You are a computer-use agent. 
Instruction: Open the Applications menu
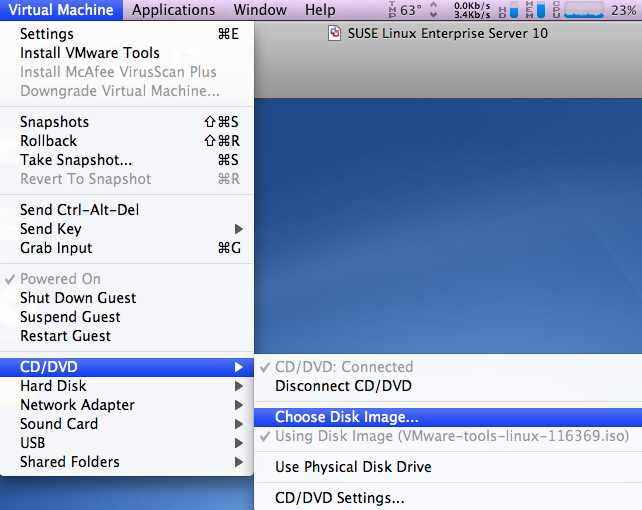[173, 10]
